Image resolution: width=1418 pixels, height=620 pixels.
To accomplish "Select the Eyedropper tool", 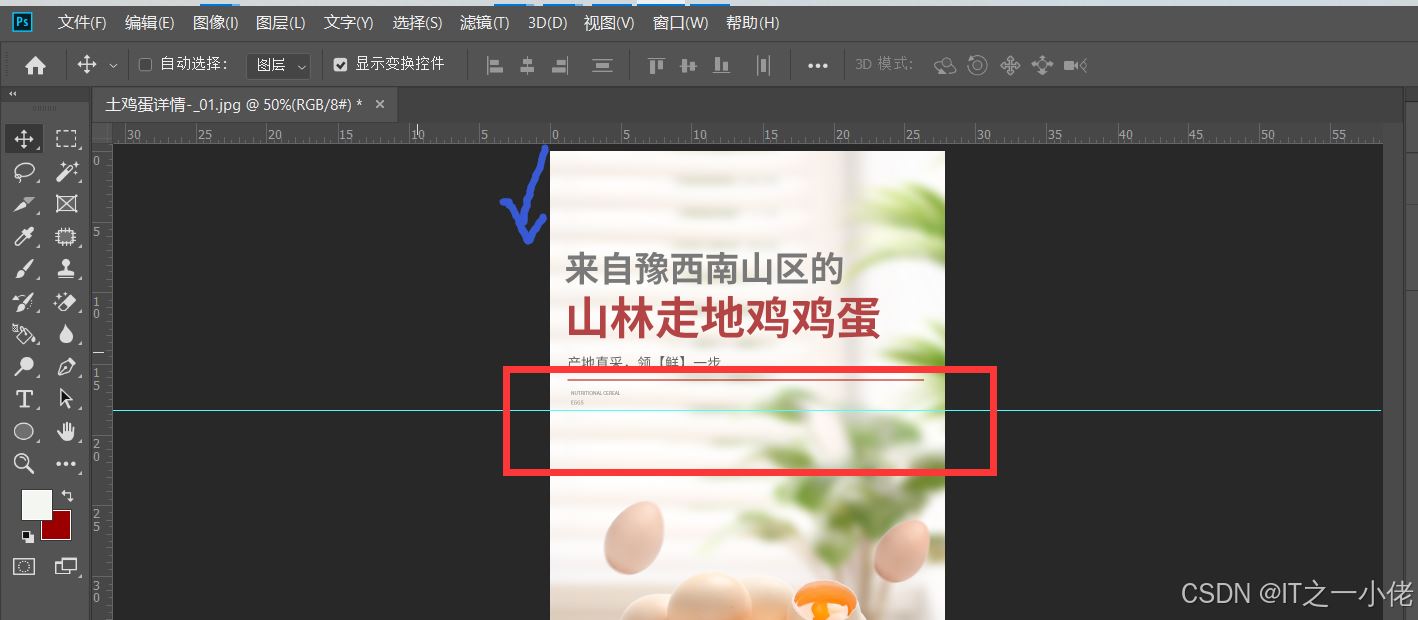I will click(x=24, y=237).
